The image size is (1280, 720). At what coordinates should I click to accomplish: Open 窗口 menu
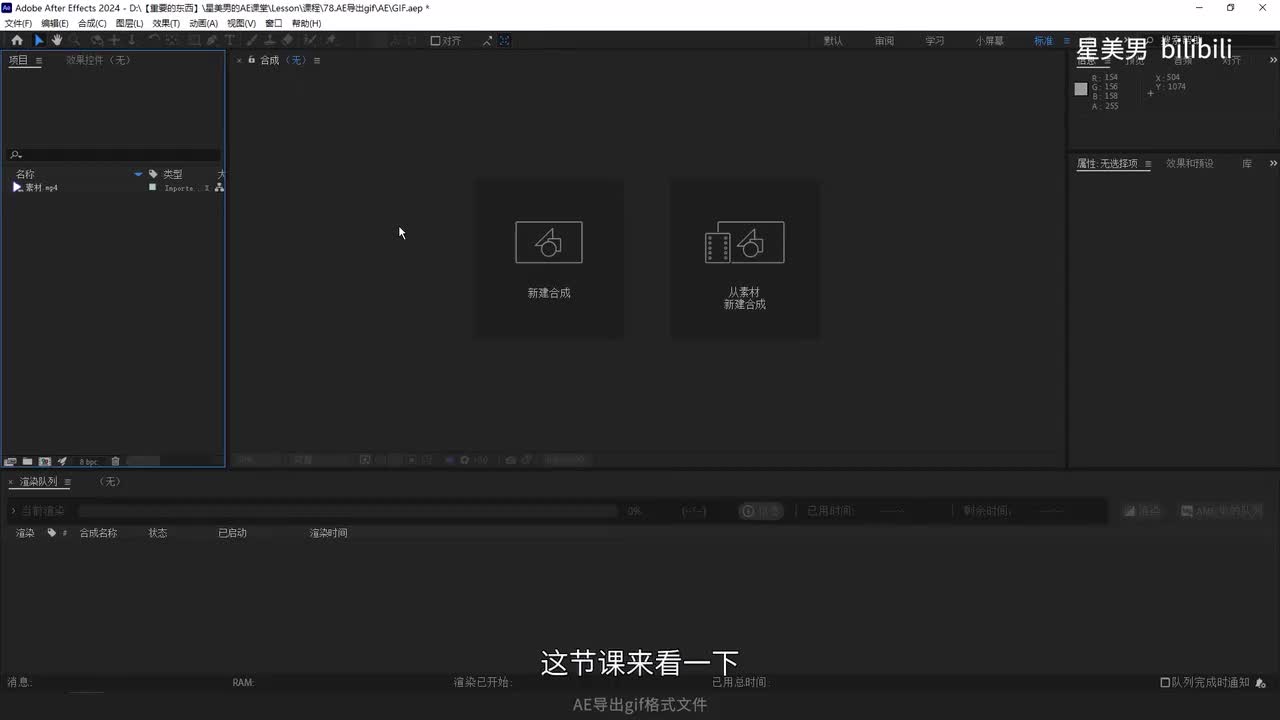tap(273, 23)
